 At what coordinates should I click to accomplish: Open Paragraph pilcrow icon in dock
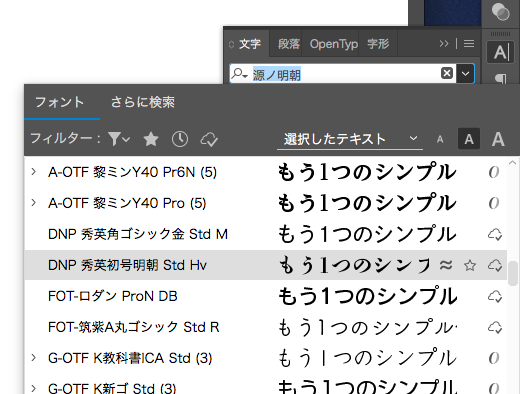[500, 79]
